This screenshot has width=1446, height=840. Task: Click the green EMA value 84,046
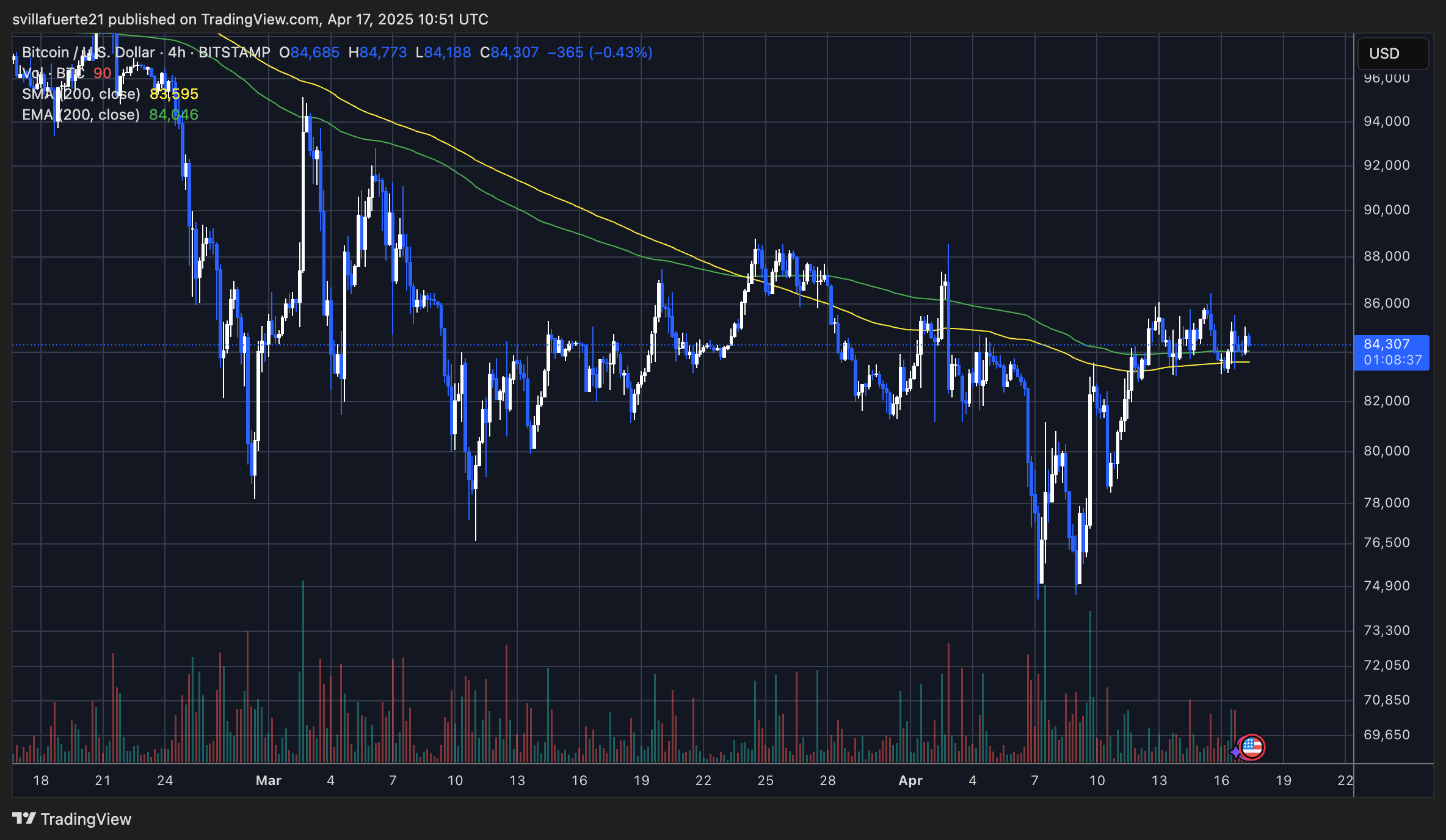(173, 114)
